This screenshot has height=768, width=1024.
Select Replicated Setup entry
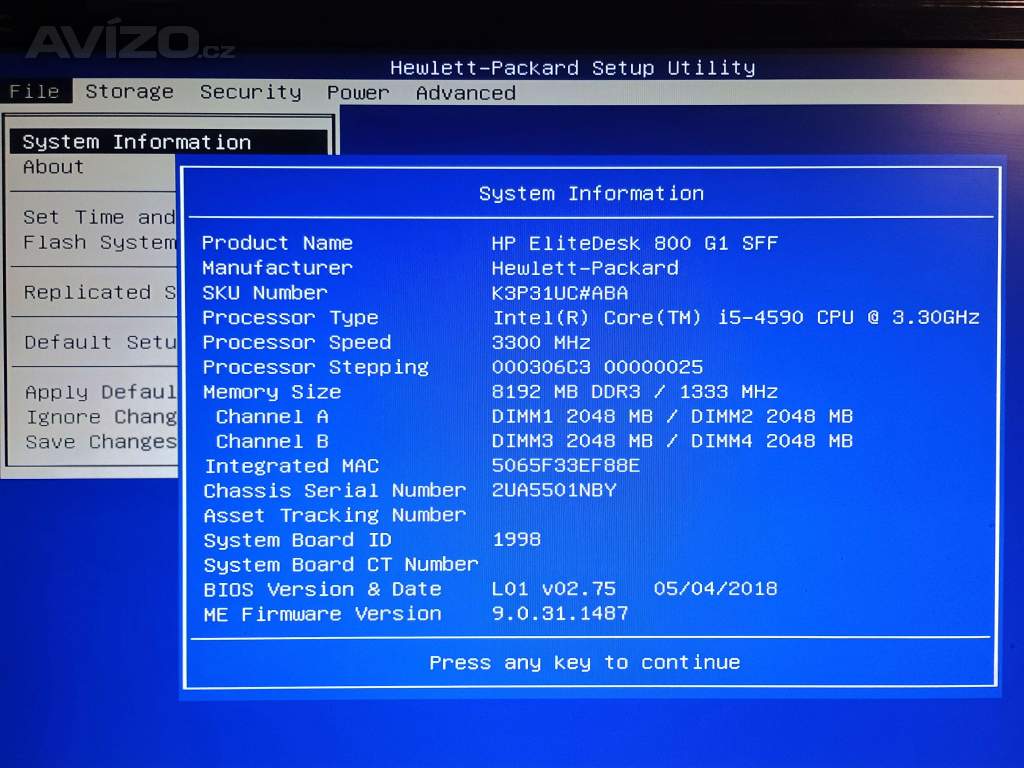(x=100, y=292)
